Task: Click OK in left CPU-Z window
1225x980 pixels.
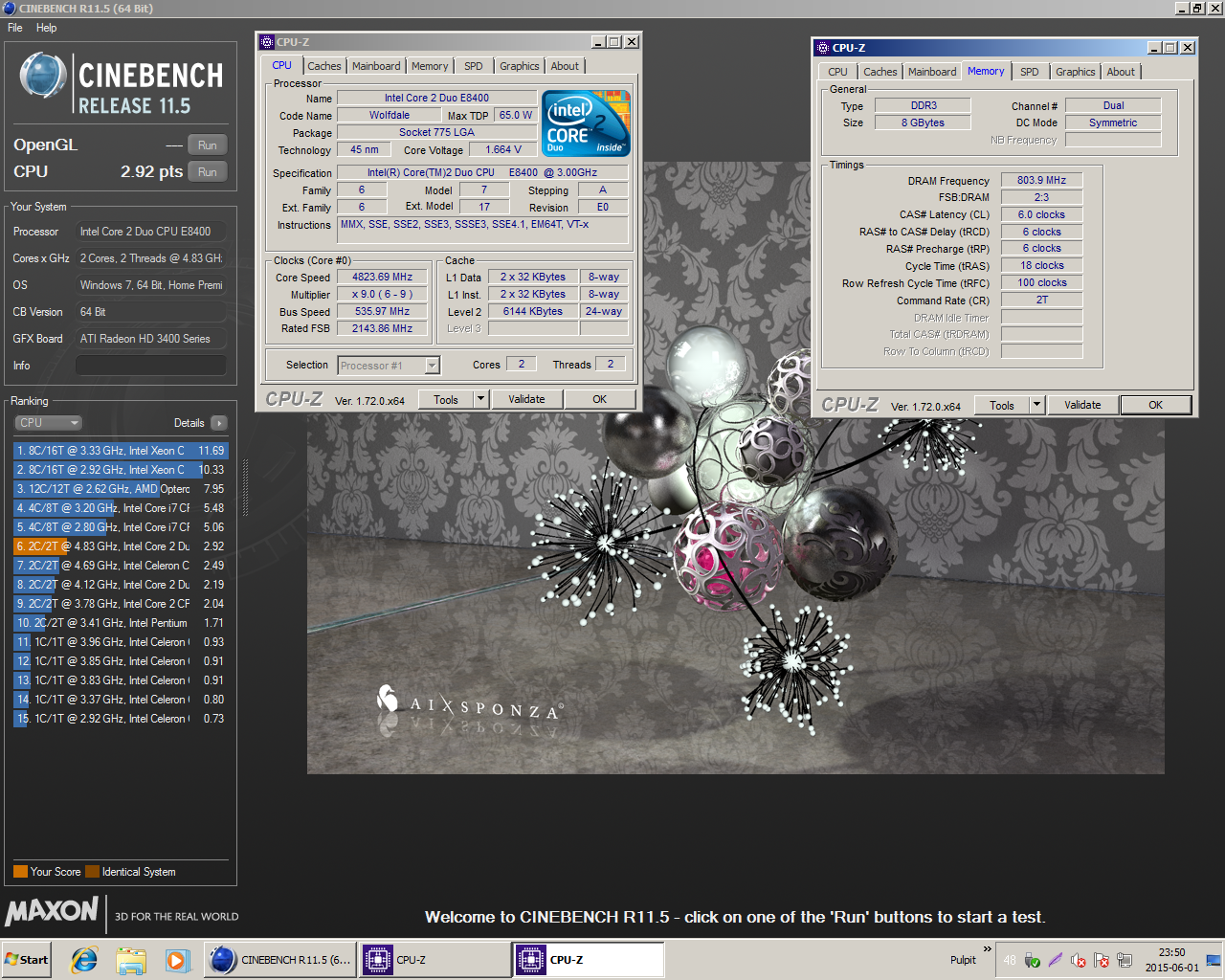Action: point(599,400)
